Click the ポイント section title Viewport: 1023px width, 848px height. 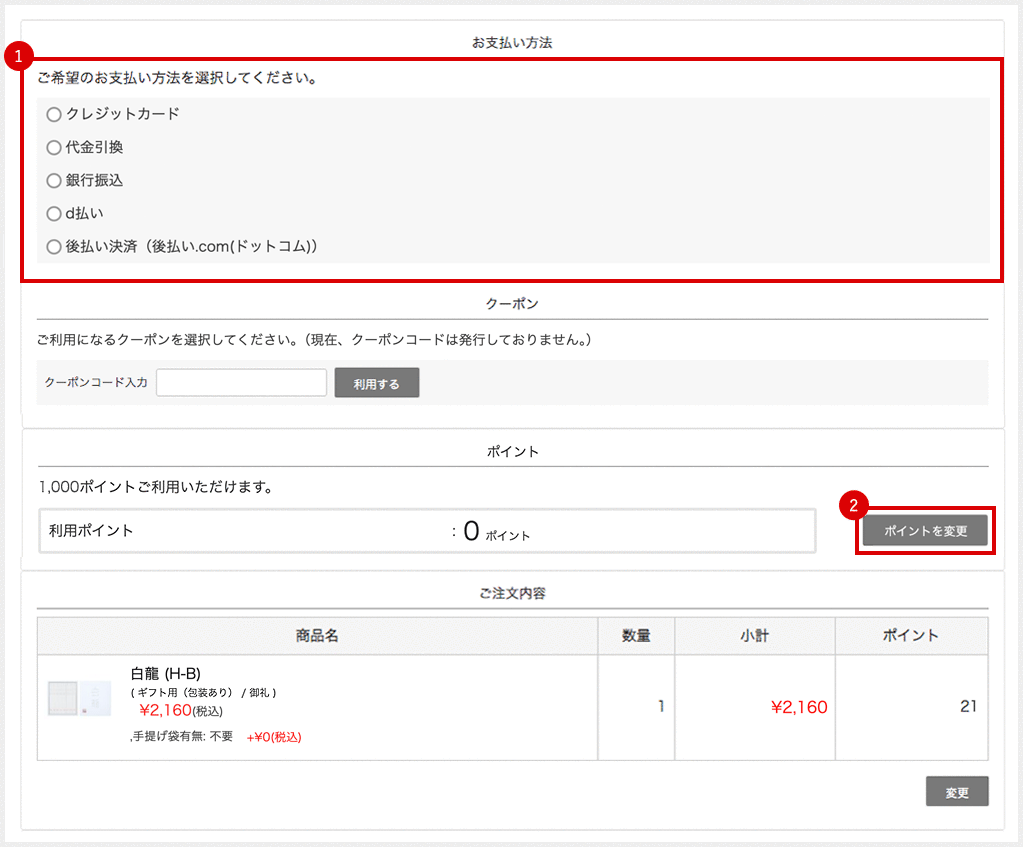click(511, 450)
